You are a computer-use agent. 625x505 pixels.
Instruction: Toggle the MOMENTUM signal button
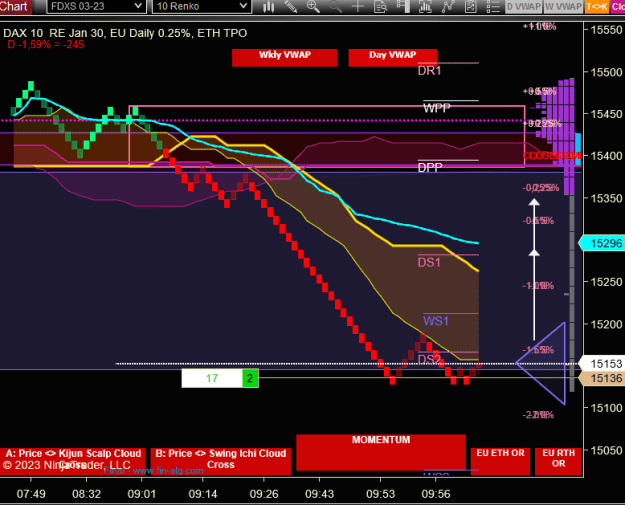point(381,452)
